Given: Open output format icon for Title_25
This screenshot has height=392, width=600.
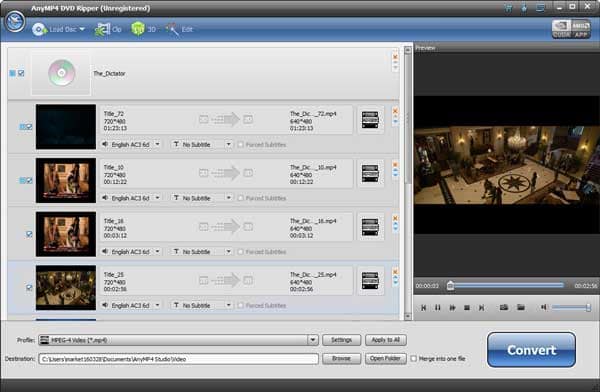Looking at the screenshot, I should click(x=370, y=281).
